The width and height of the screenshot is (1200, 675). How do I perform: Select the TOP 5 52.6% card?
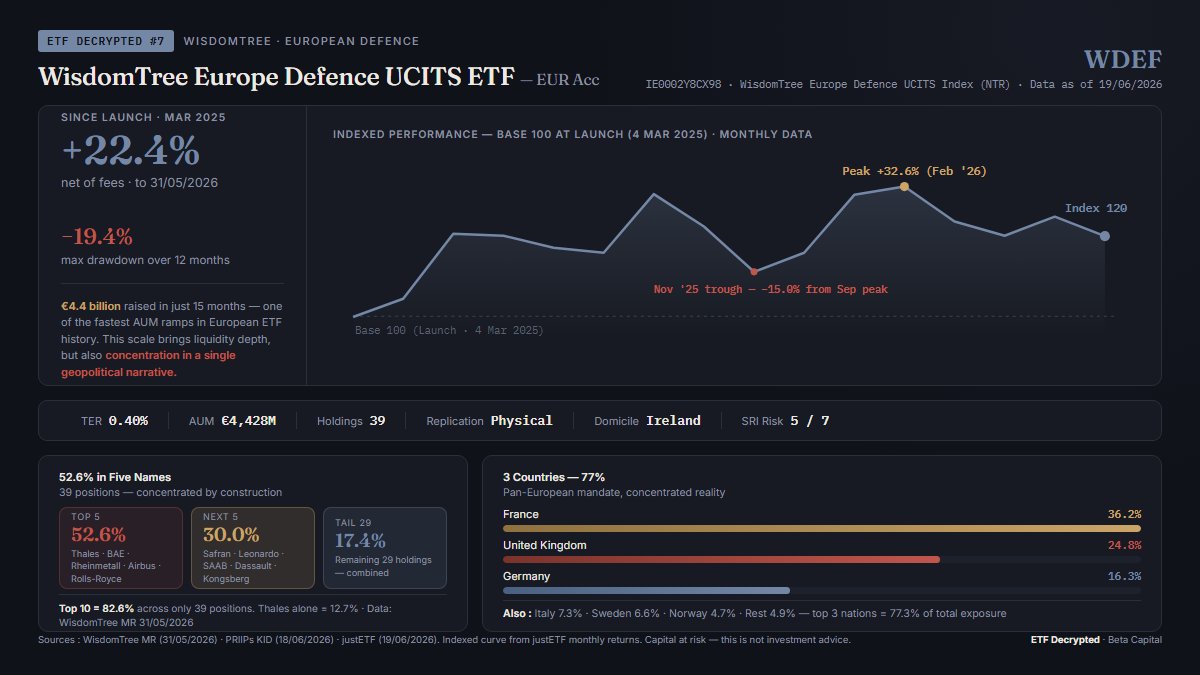[121, 548]
